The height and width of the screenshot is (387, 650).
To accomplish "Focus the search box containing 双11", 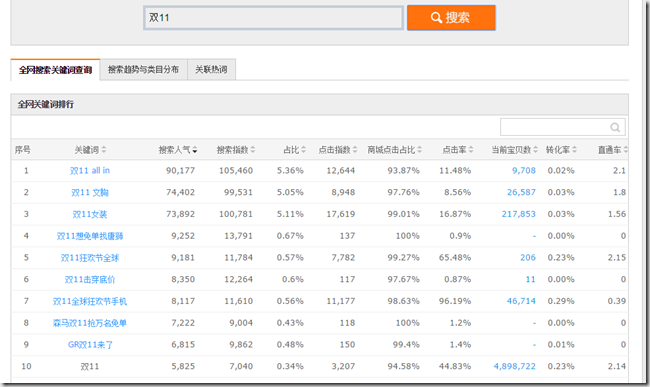I will [273, 17].
